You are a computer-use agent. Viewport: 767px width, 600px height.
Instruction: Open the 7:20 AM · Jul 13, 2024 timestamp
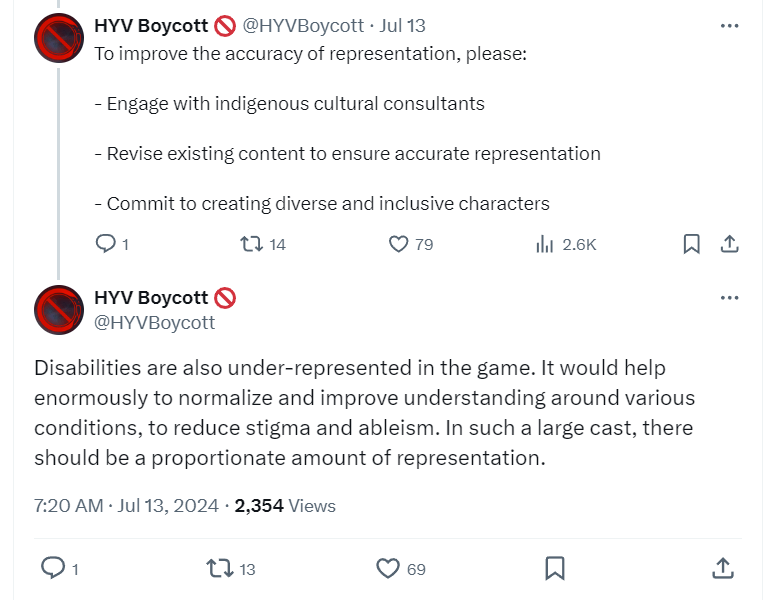click(x=126, y=506)
